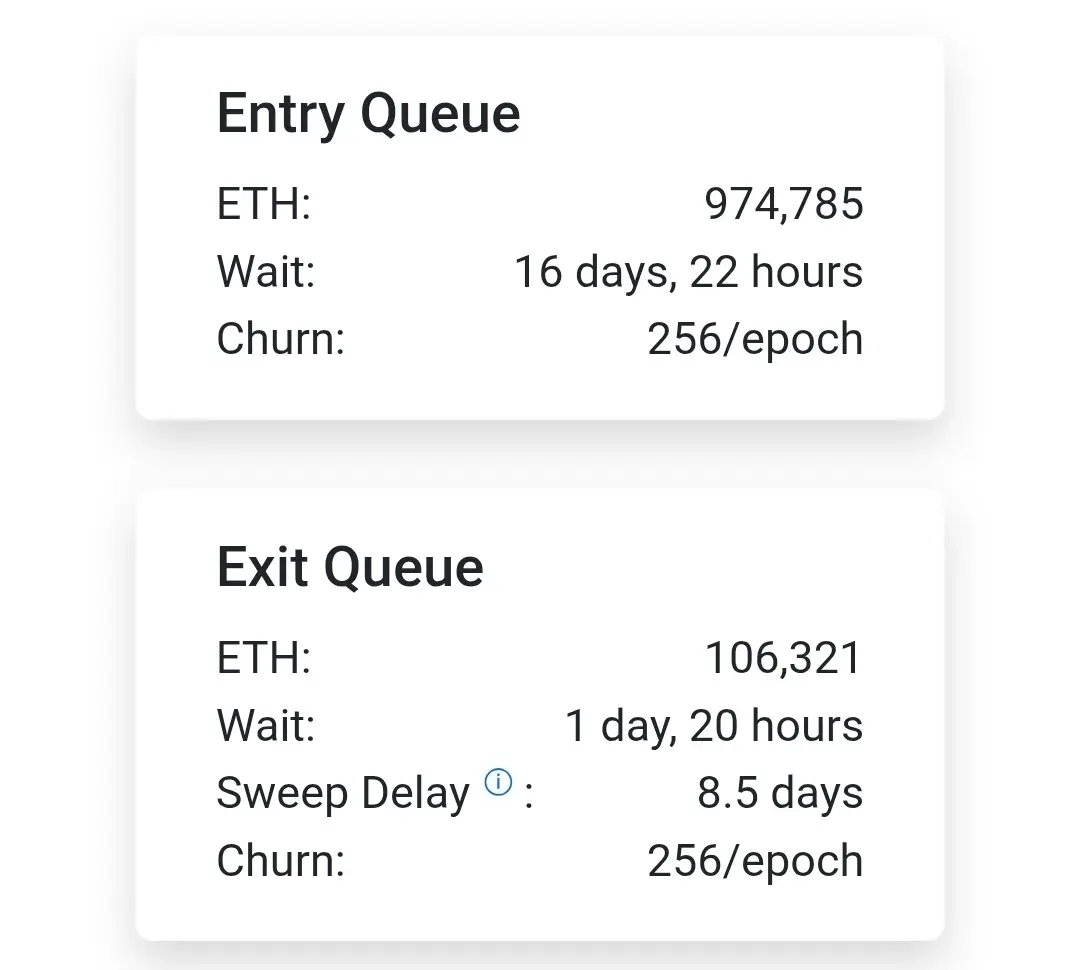Click empty space right of Entry Queue heading

(730, 113)
